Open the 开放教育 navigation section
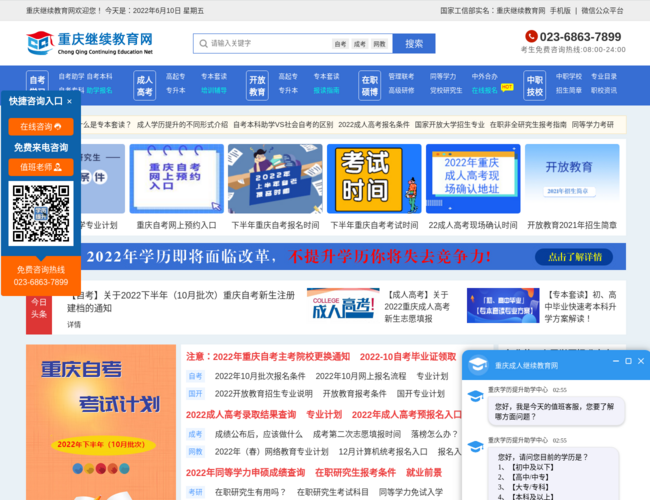The height and width of the screenshot is (500, 650). (257, 84)
